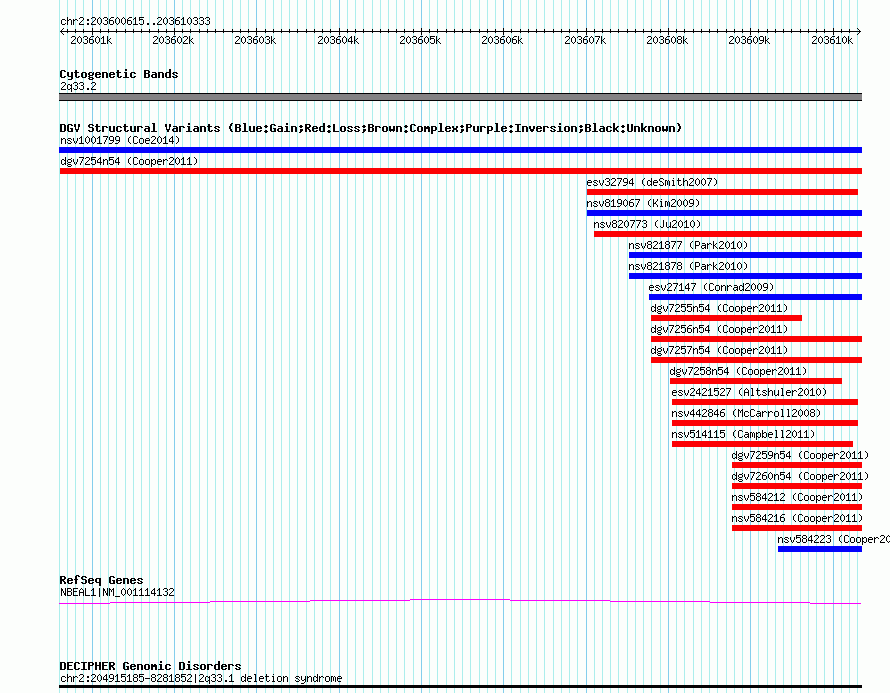Screen dimensions: 890x693
Task: Click the gray cytogenetic band bar
Action: point(460,97)
